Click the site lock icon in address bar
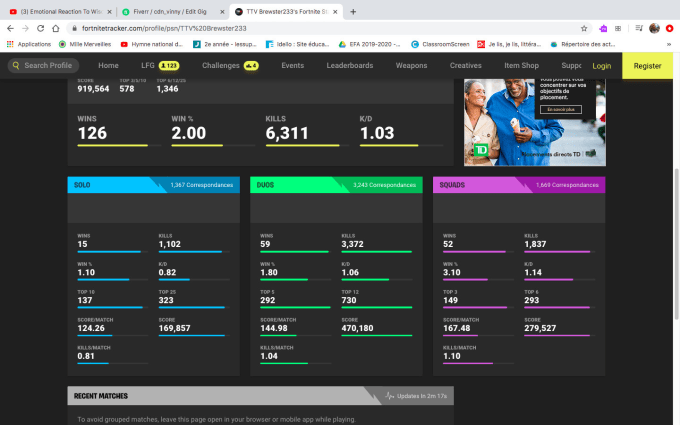 [75, 28]
